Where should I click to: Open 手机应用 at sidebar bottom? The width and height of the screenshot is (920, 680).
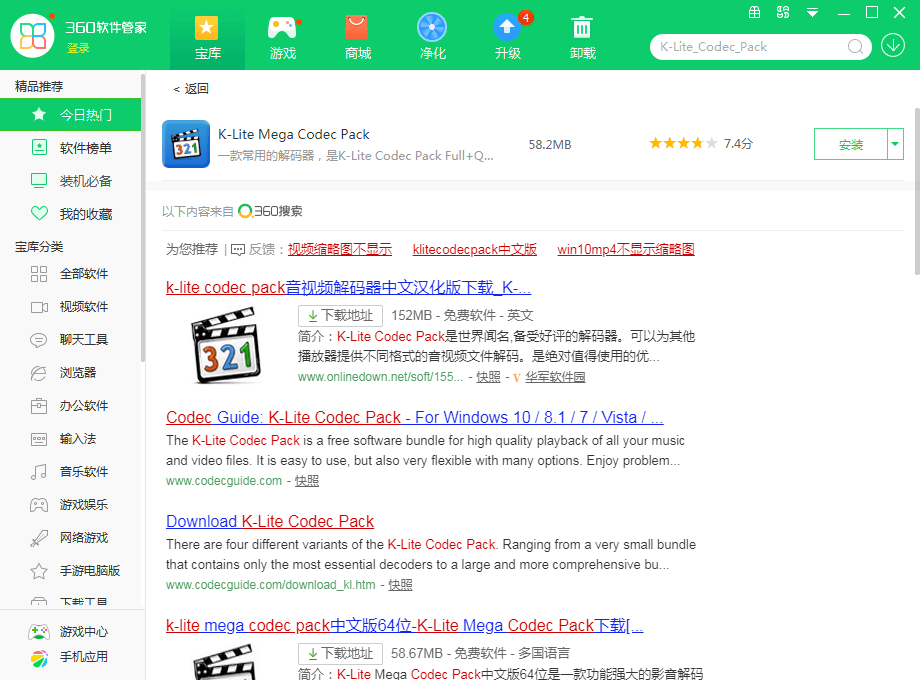[x=69, y=657]
